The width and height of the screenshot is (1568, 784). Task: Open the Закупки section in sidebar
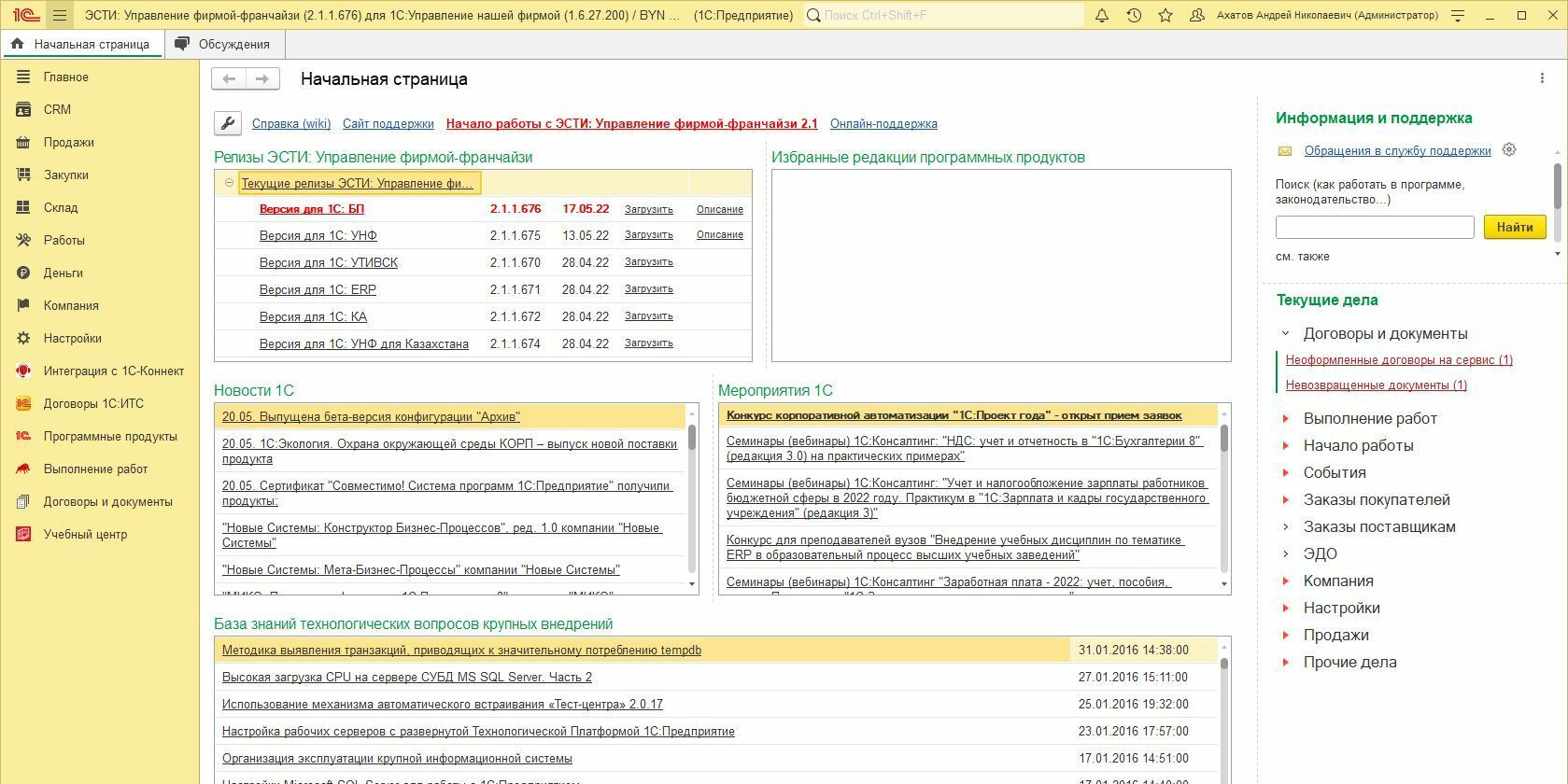(66, 175)
